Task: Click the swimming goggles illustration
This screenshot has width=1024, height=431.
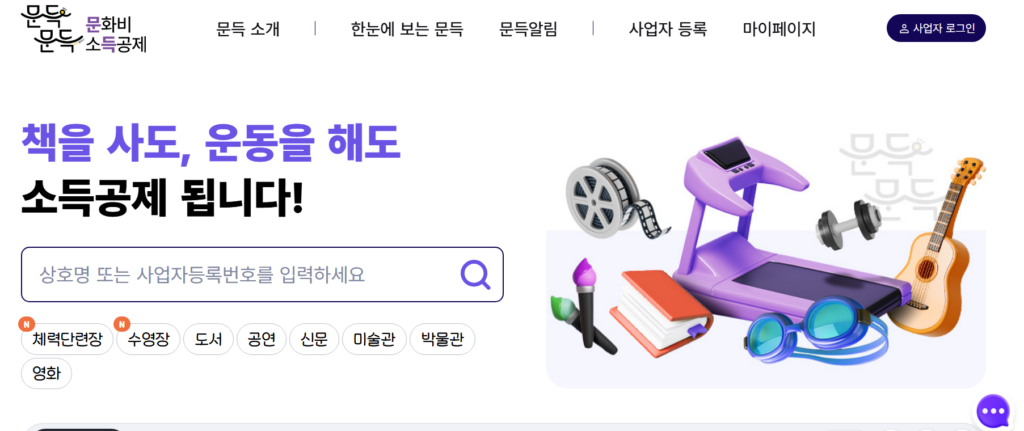Action: pos(816,330)
